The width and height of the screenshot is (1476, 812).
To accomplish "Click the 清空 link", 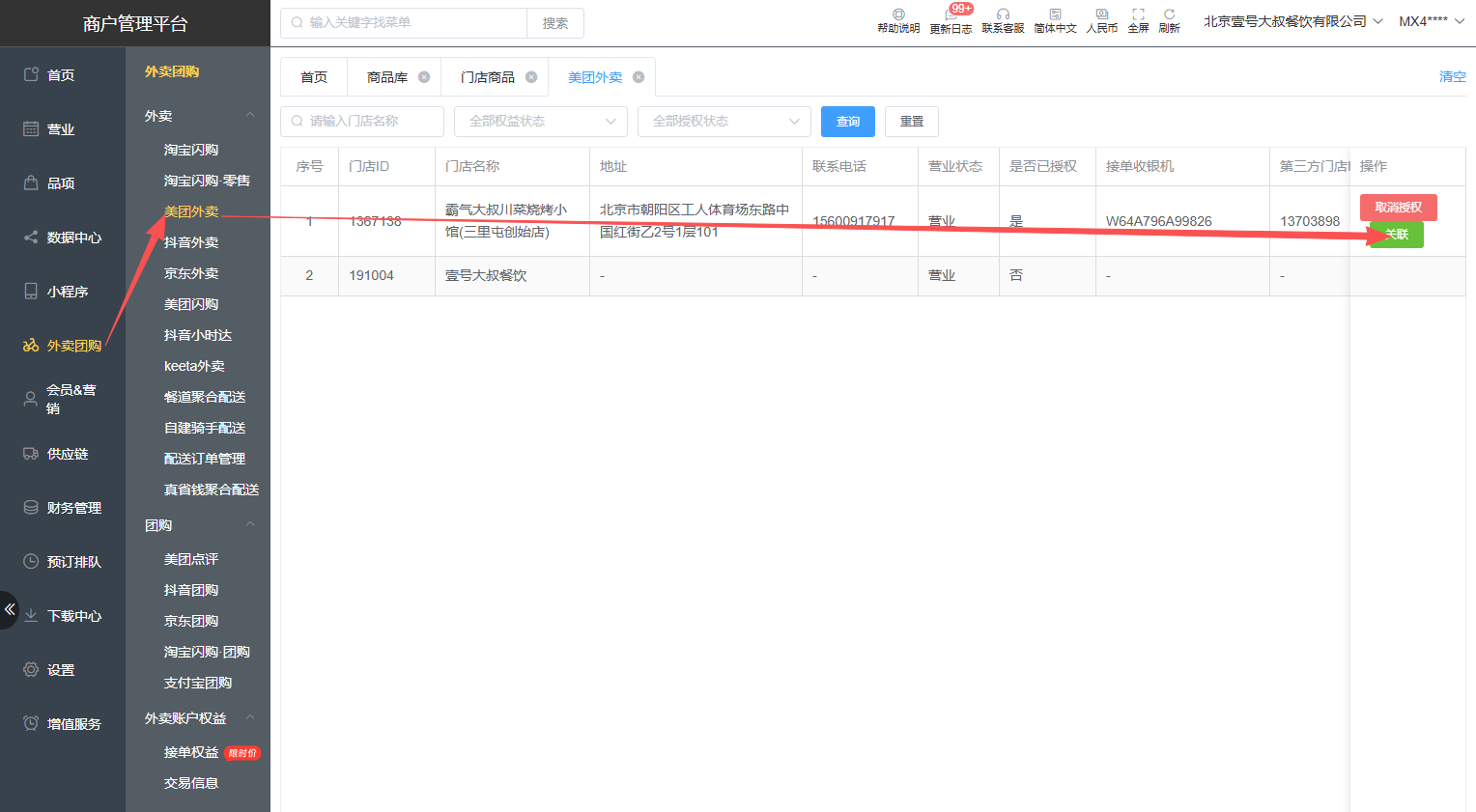I will click(1453, 77).
